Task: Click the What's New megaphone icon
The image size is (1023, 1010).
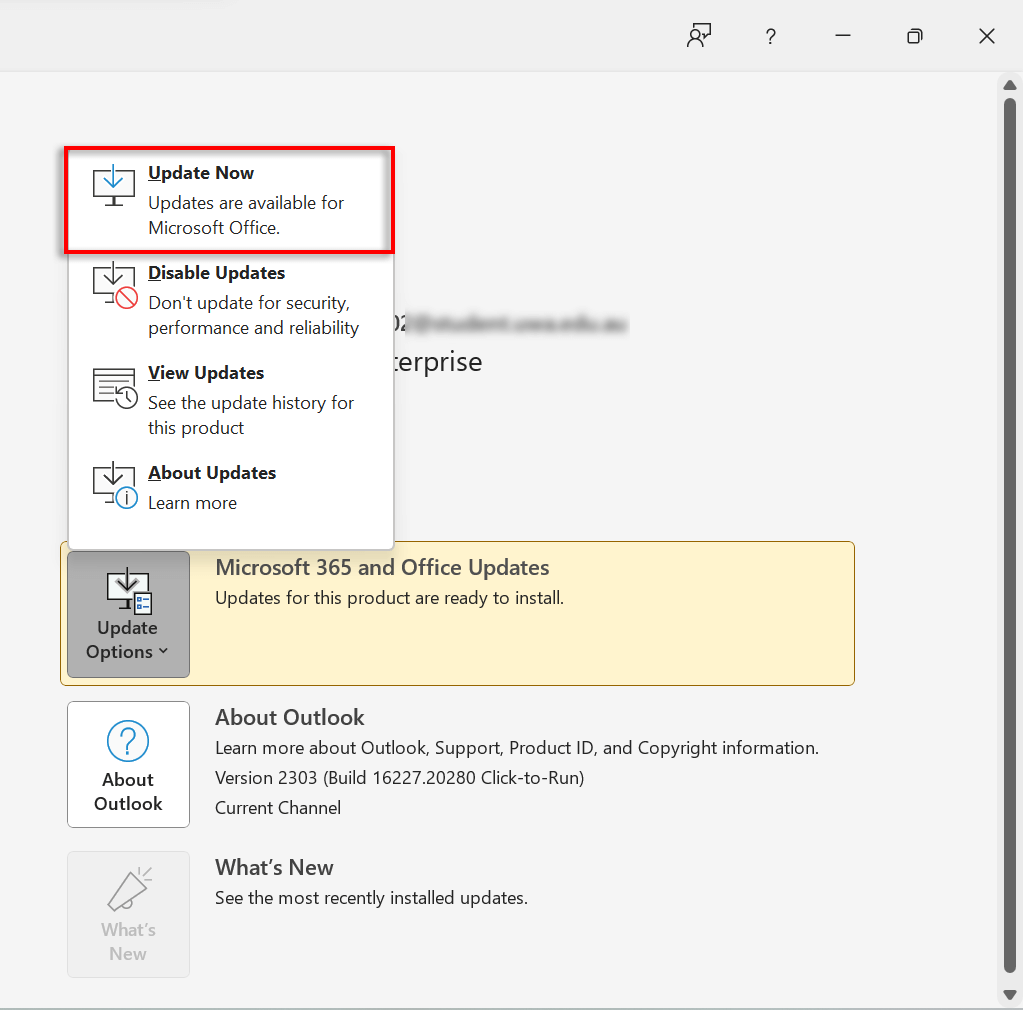Action: pyautogui.click(x=128, y=890)
